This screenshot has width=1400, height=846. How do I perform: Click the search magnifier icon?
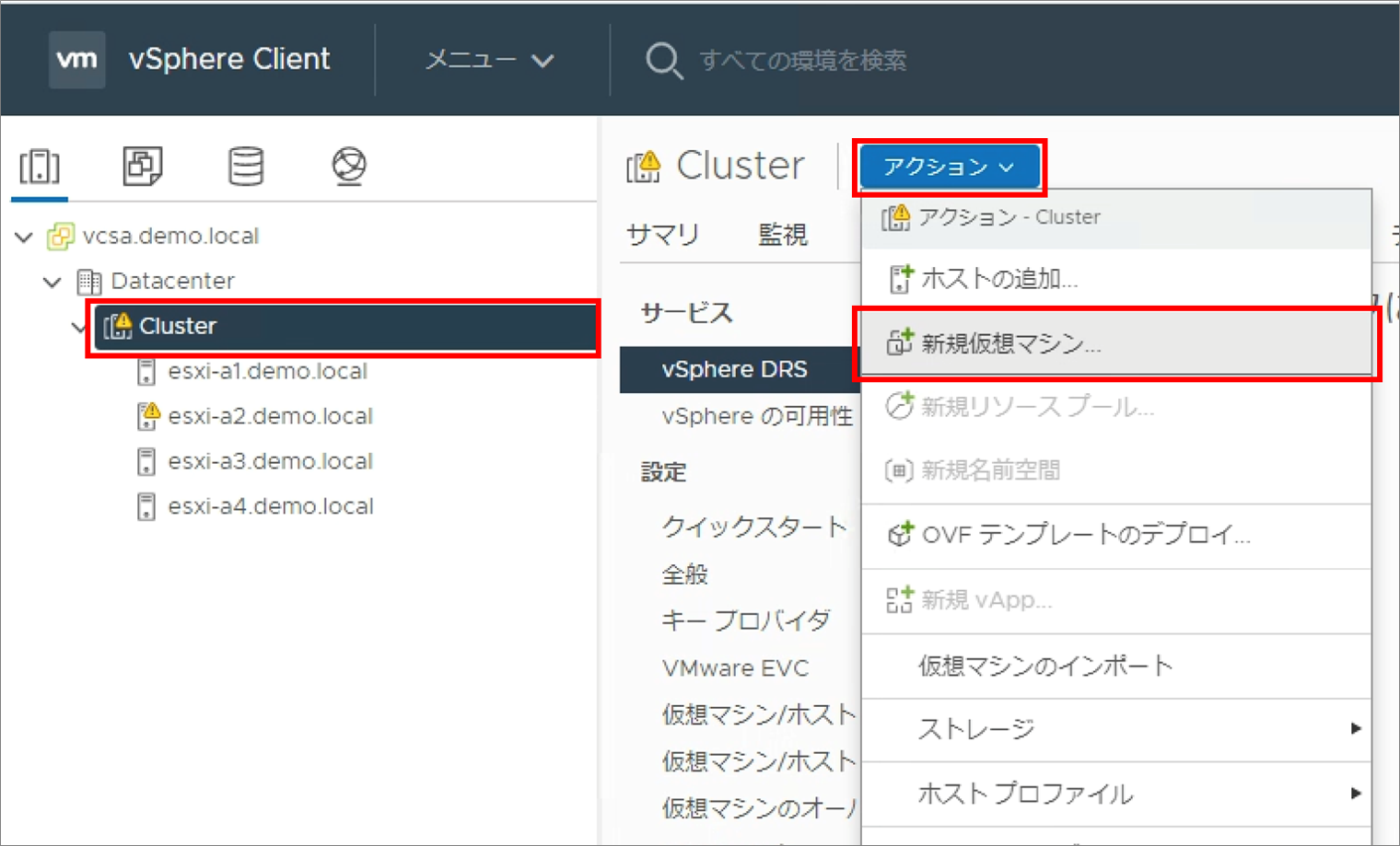[x=664, y=61]
